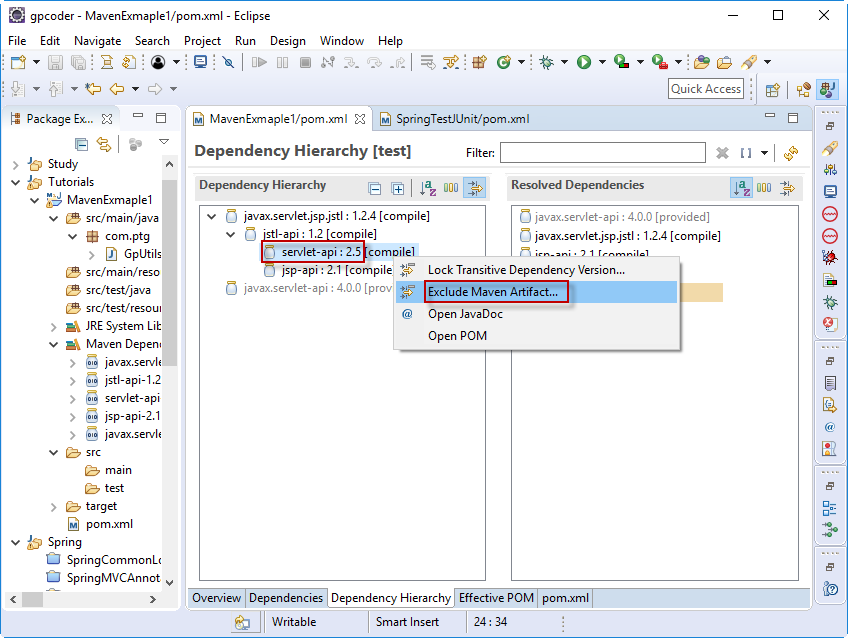This screenshot has width=848, height=638.
Task: Toggle alphabetical sort in Resolved Dependencies panel
Action: coord(741,188)
